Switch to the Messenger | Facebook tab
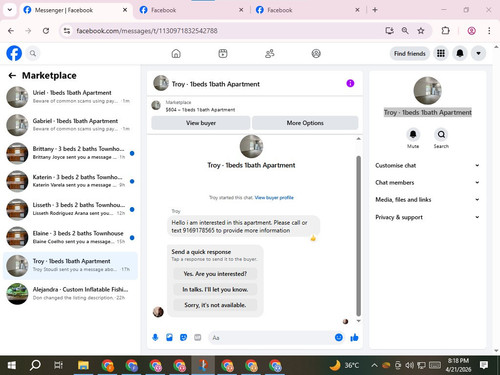Viewport: 500px width, 375px height. pos(75,10)
